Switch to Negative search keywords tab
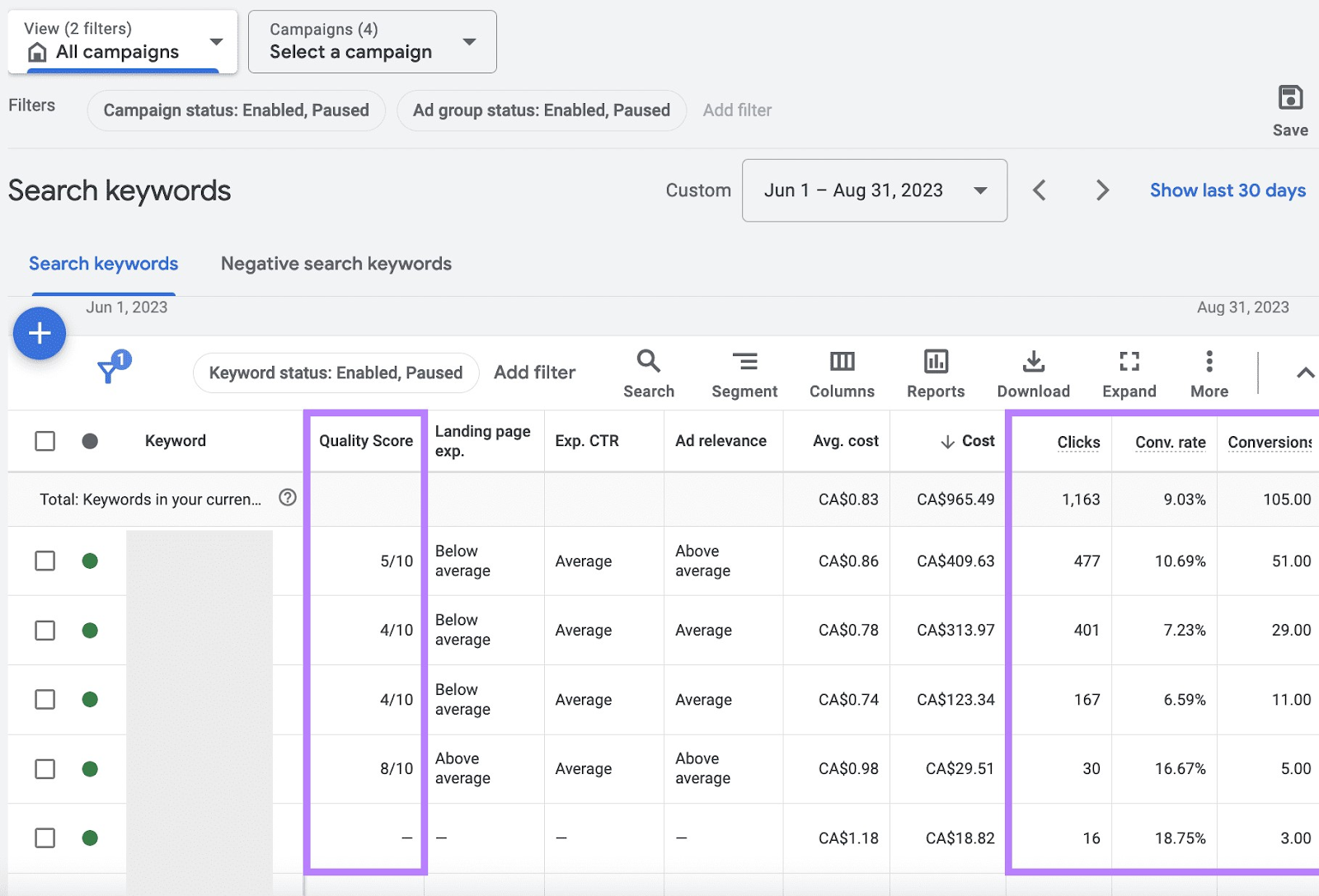Screen dimensions: 1319x896 click(336, 264)
